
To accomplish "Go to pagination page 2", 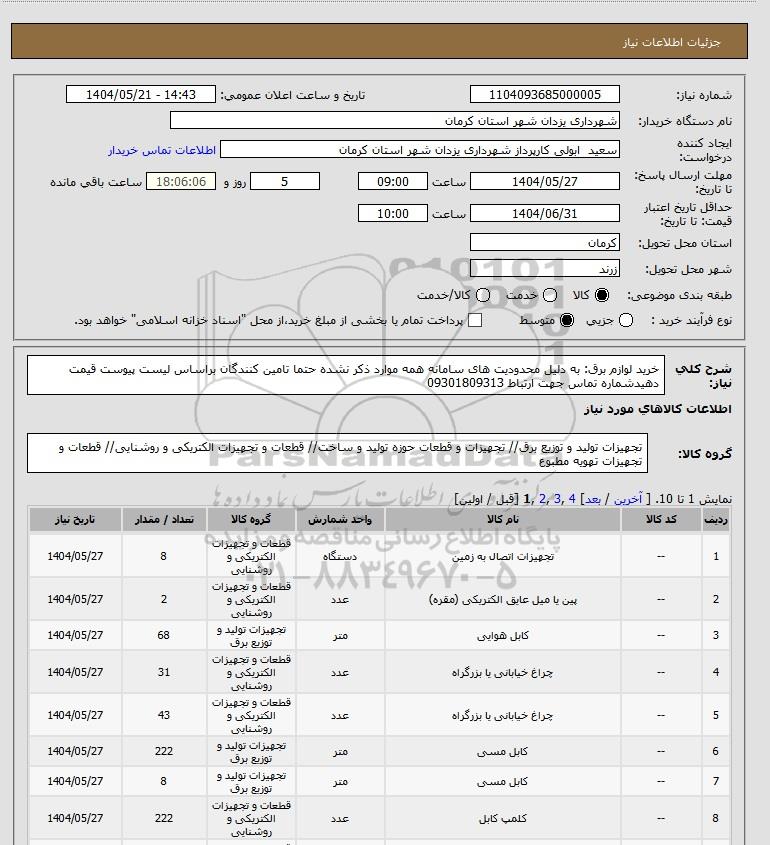I will [542, 499].
